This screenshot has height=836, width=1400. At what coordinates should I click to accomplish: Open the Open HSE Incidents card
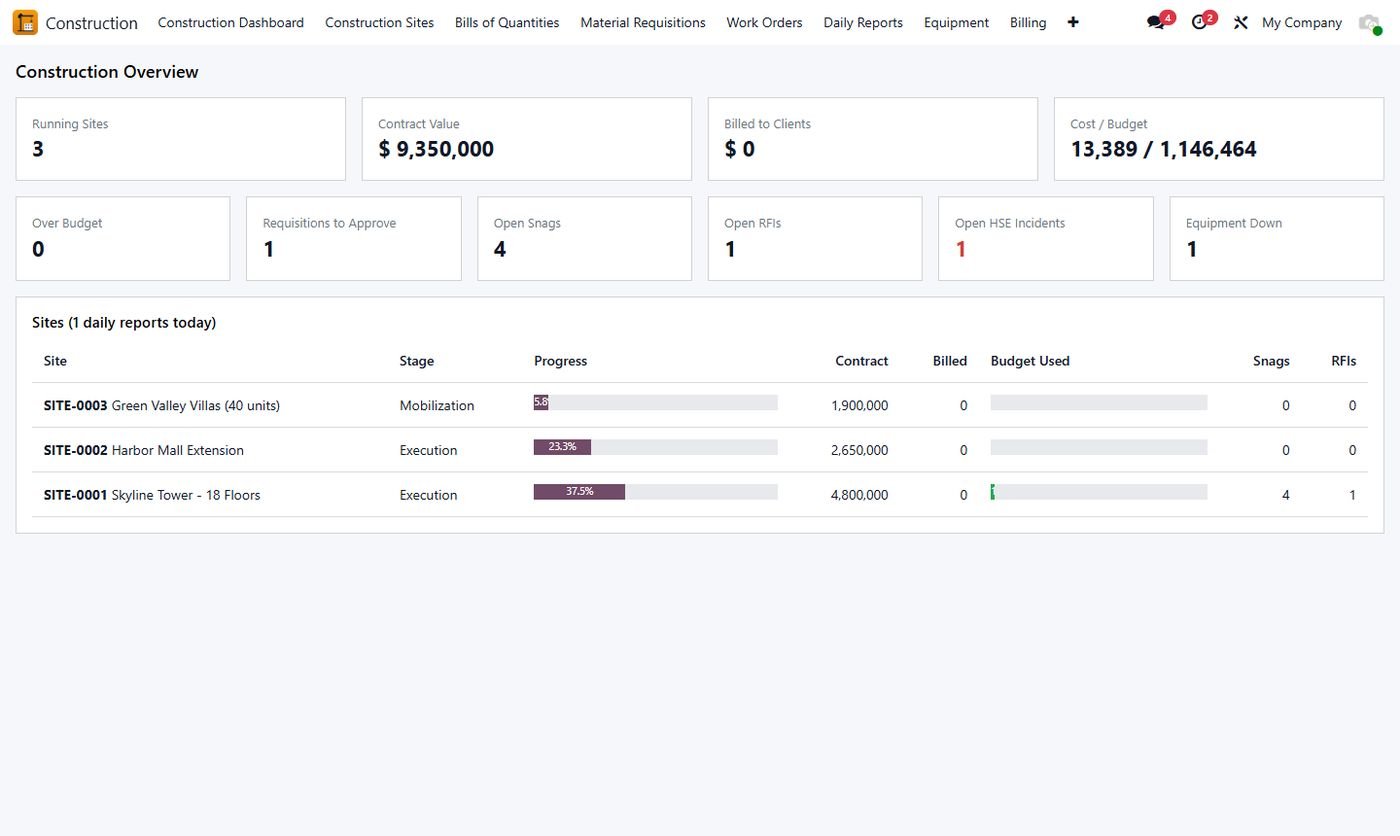pos(1046,238)
